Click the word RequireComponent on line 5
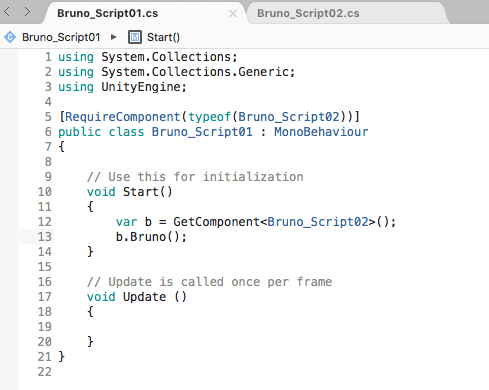The height and width of the screenshot is (390, 489). click(122, 117)
